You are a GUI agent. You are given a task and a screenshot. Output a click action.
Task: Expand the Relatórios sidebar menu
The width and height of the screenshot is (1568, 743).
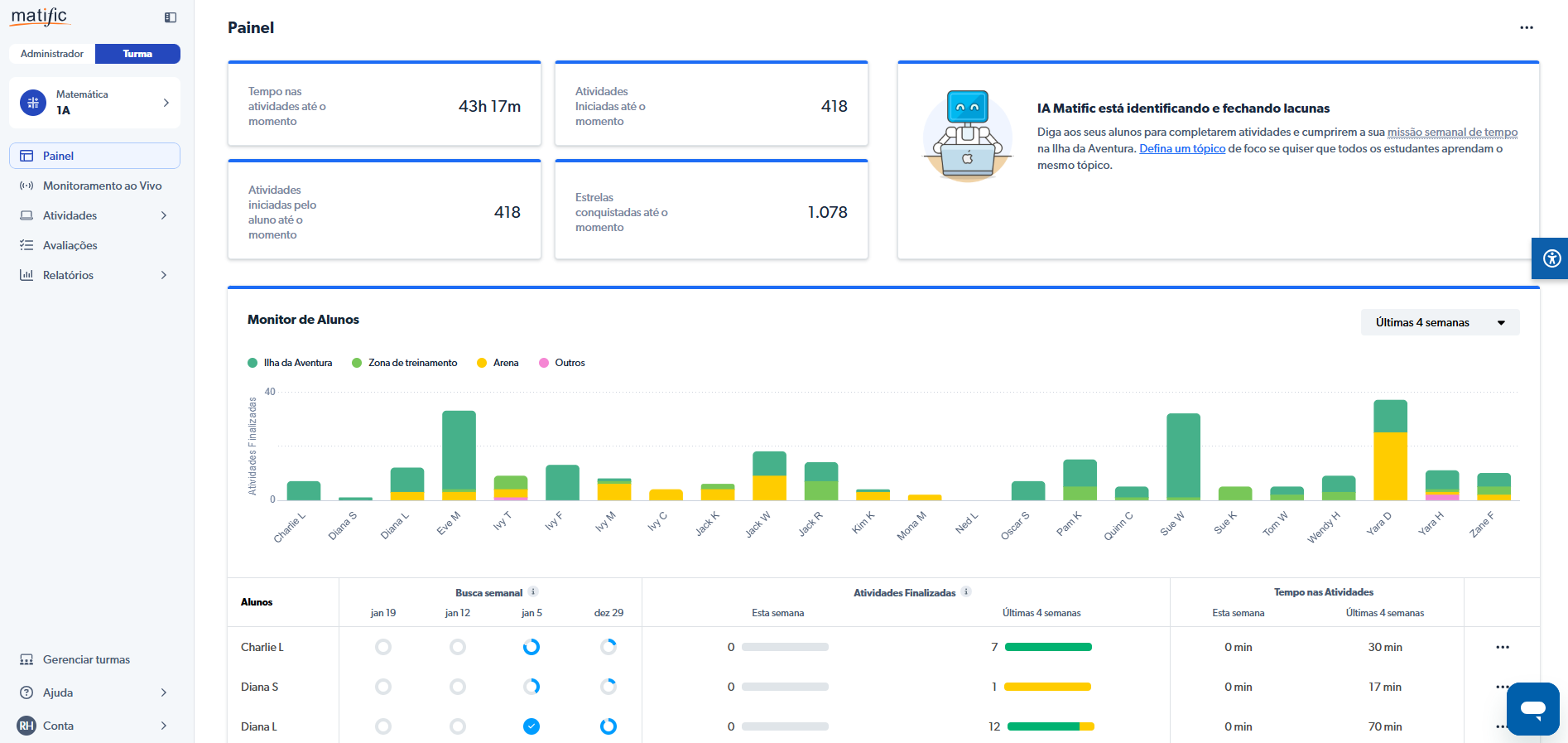94,275
